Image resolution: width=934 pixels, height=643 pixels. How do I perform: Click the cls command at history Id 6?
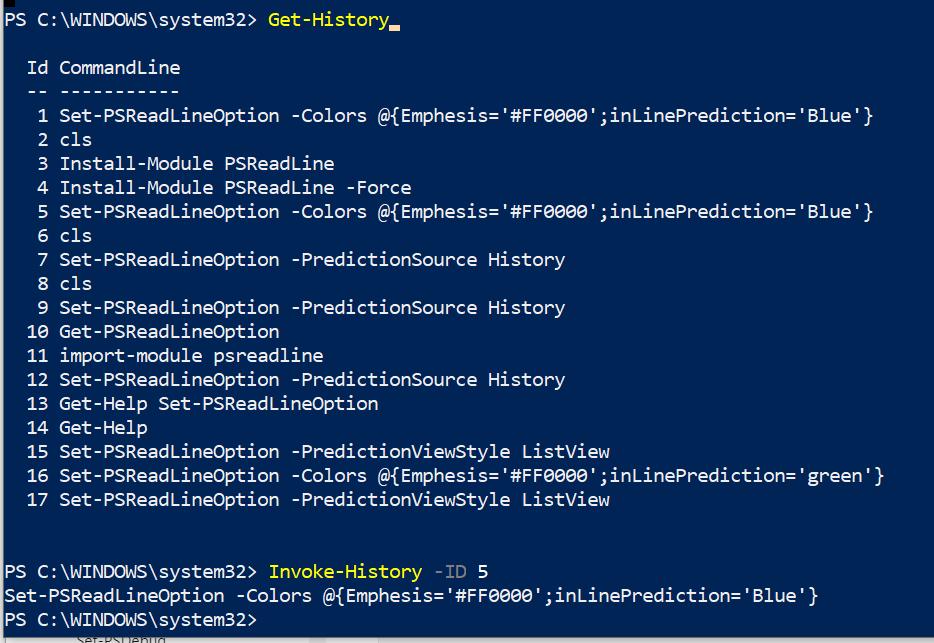(76, 236)
